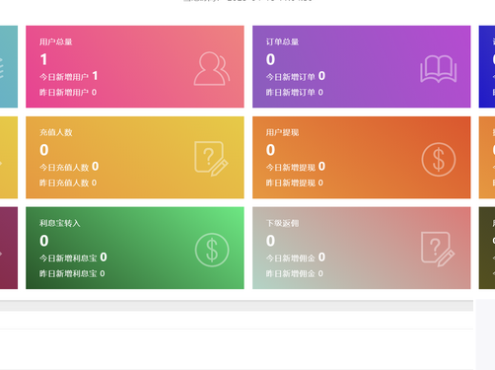
Task: Click the large total value 0 under 利息宝转入
Action: tap(44, 241)
